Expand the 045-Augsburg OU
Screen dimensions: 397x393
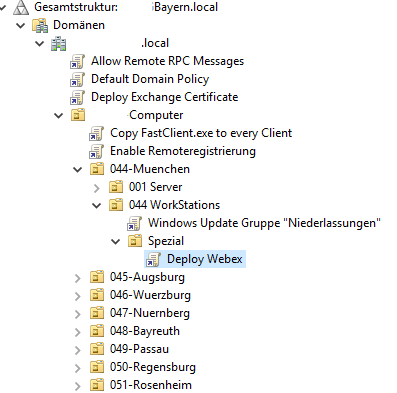tap(78, 278)
